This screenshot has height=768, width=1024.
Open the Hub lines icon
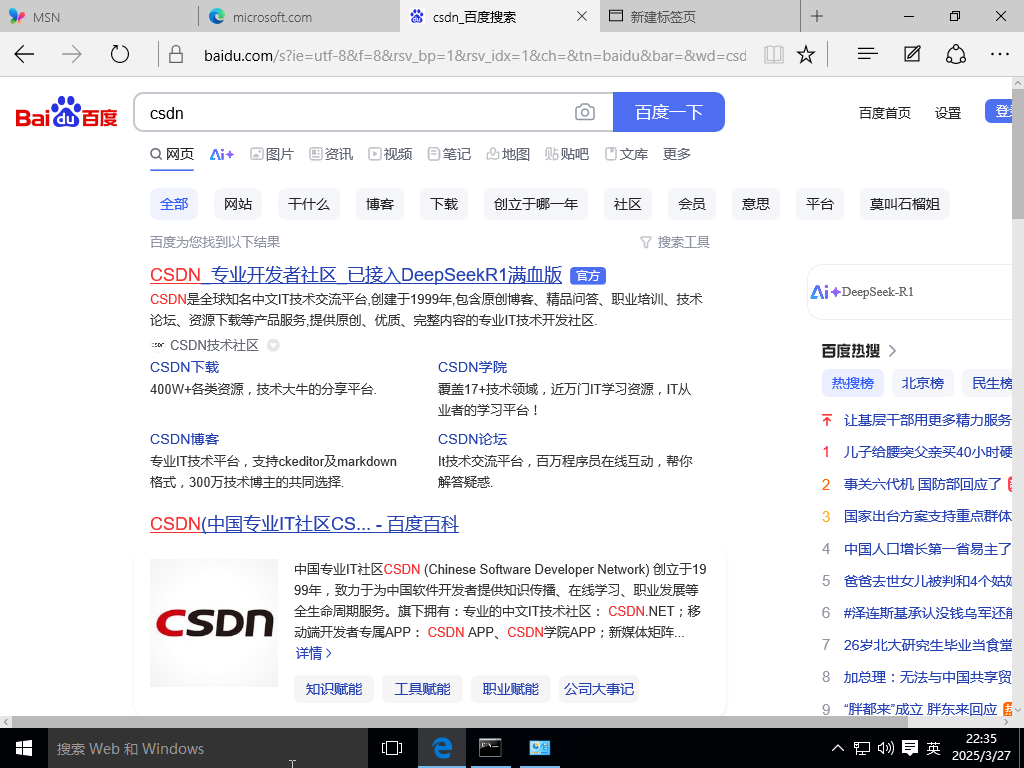click(867, 54)
